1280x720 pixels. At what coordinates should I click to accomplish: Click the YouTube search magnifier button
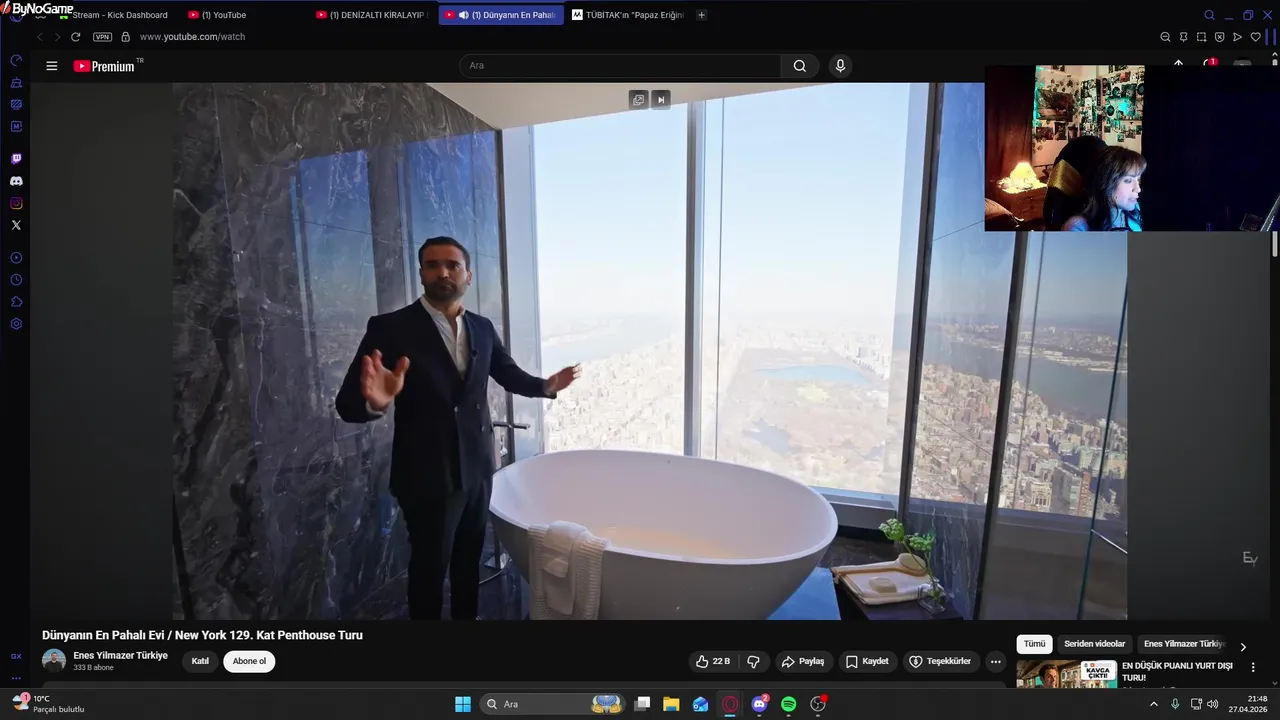point(800,66)
